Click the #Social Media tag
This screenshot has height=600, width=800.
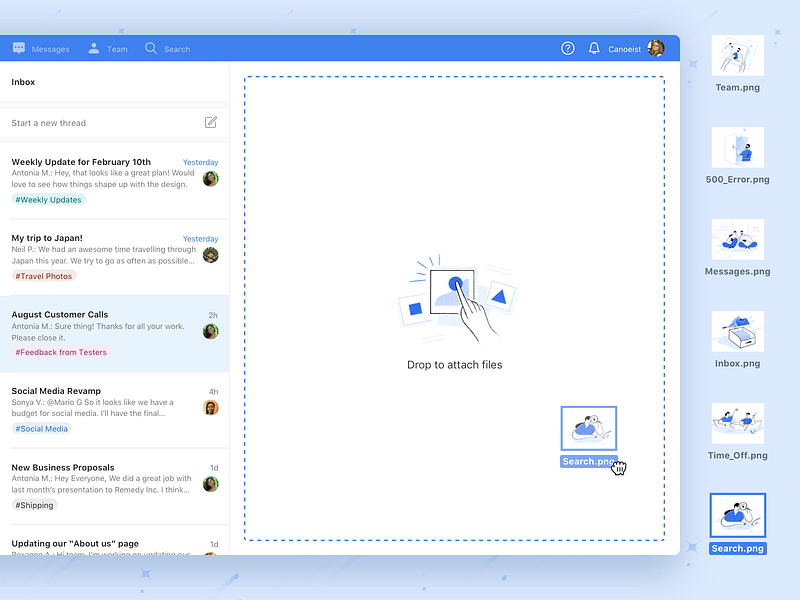[x=41, y=428]
